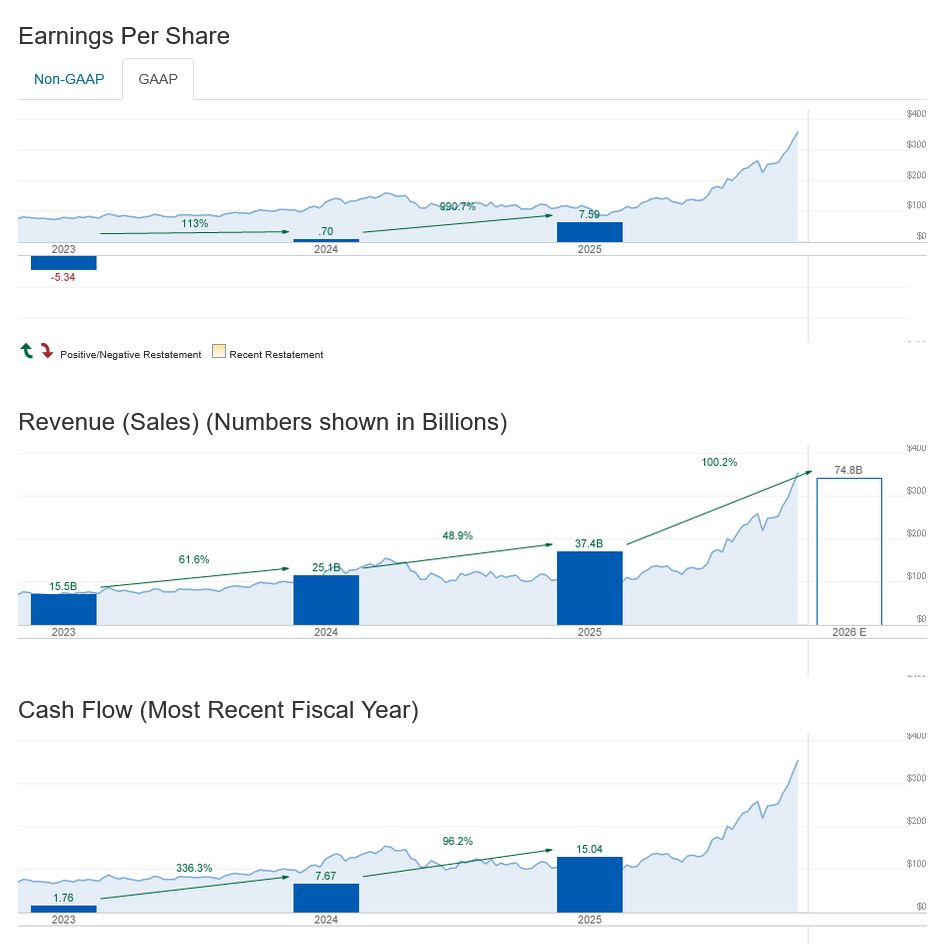Image resolution: width=944 pixels, height=944 pixels.
Task: Click the Earnings Per Share heading
Action: point(124,36)
